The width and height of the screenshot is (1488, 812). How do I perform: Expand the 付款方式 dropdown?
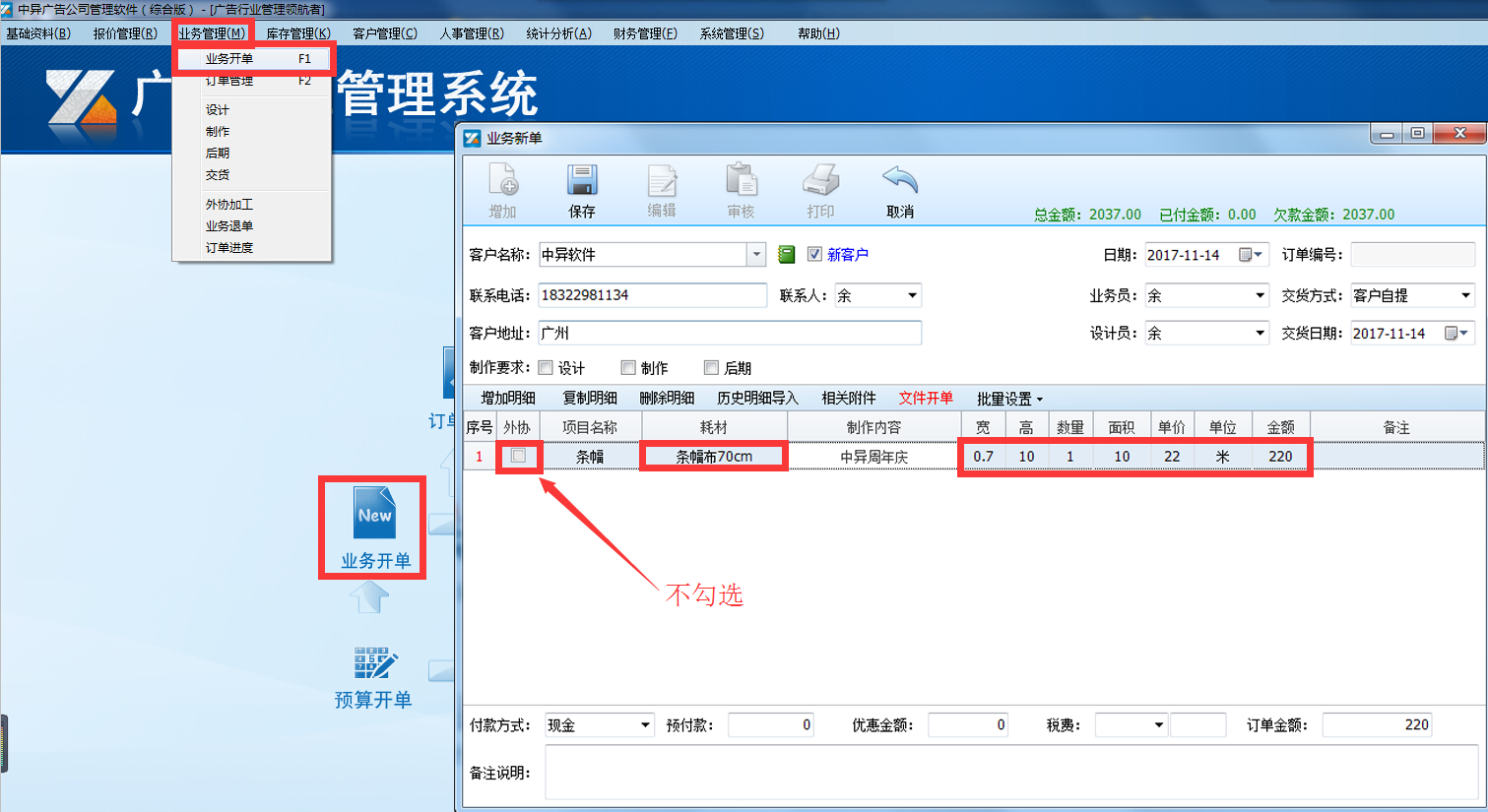[645, 725]
